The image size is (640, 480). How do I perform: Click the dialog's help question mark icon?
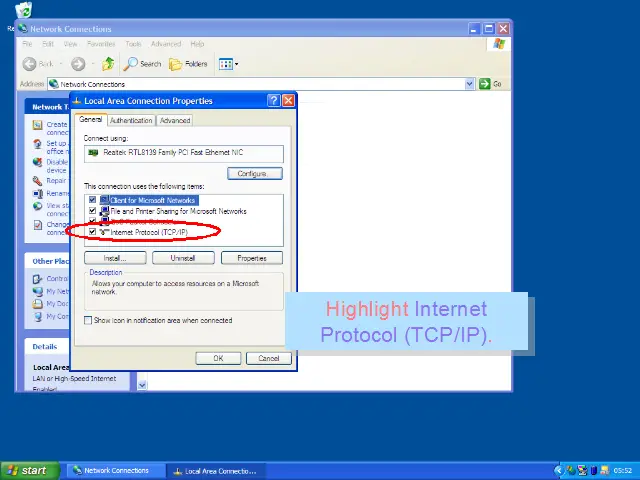(x=273, y=100)
